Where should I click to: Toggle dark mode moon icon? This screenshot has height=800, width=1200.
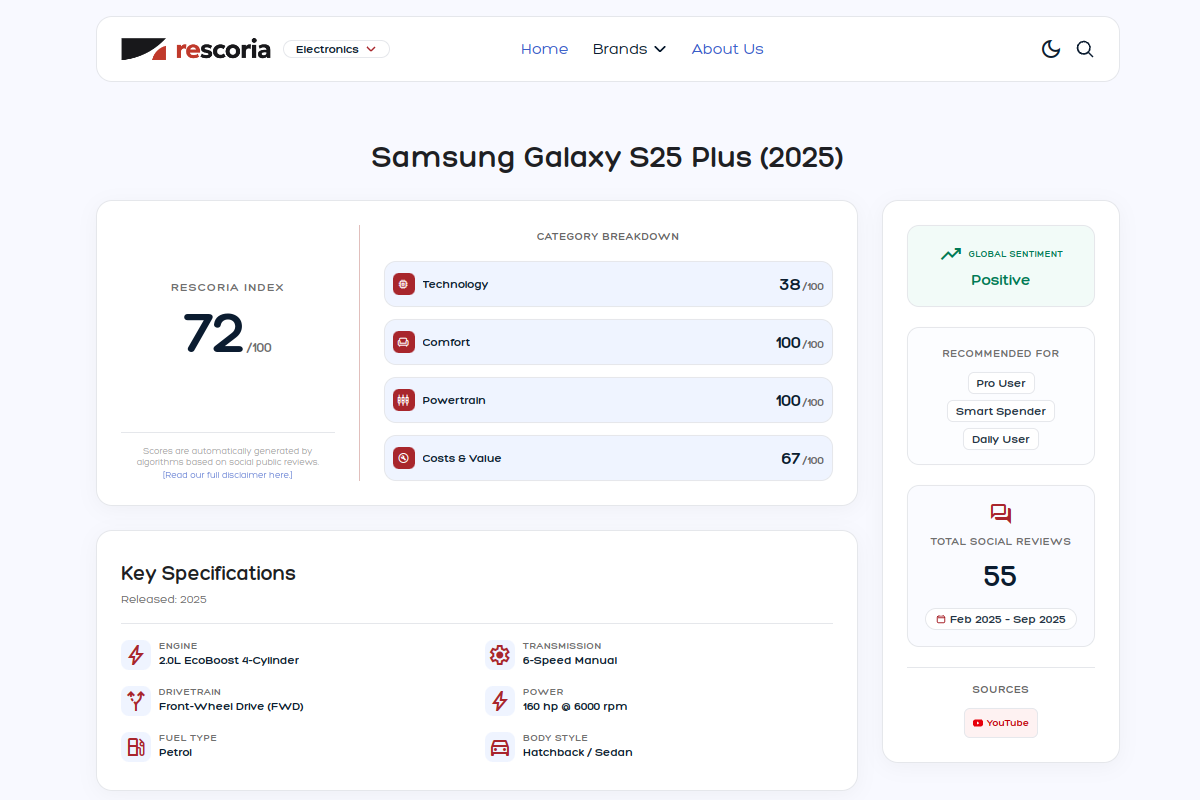1051,49
